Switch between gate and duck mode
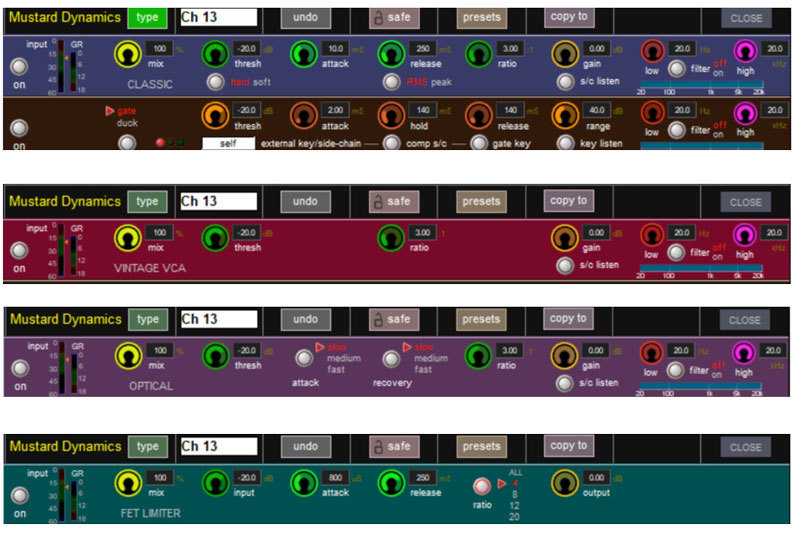 (x=128, y=142)
